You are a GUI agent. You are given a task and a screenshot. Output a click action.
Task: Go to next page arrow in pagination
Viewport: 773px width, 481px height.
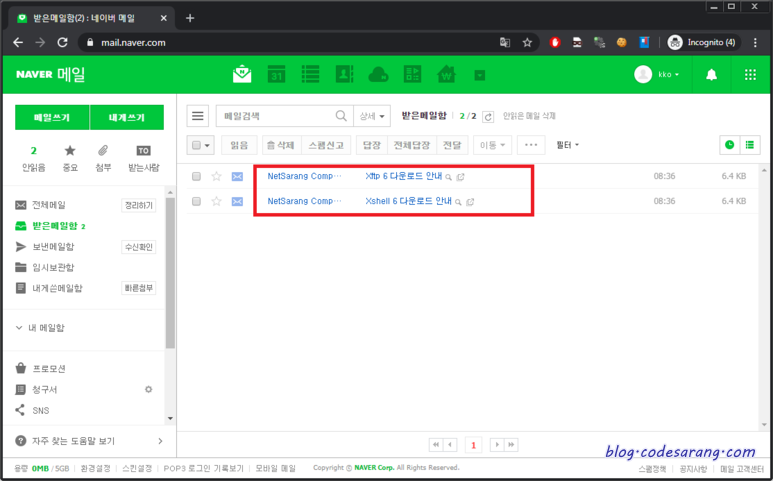click(497, 445)
